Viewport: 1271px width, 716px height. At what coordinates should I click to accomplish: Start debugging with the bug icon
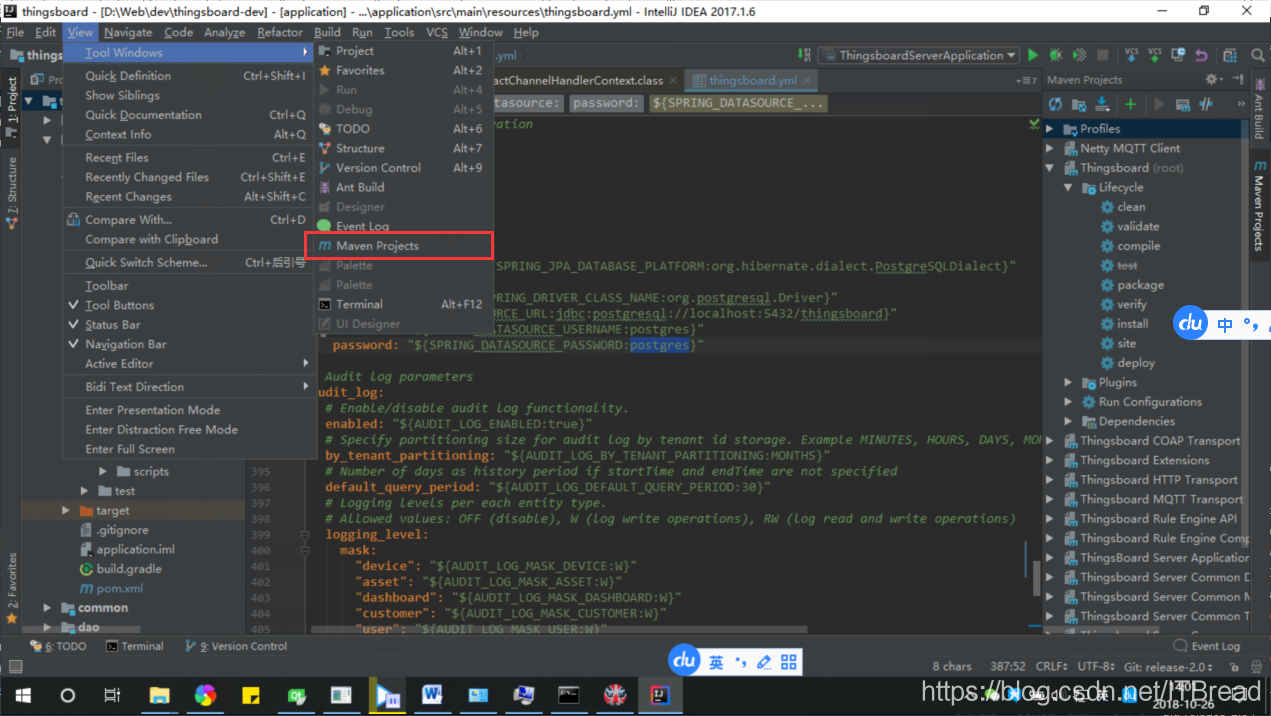[1056, 55]
